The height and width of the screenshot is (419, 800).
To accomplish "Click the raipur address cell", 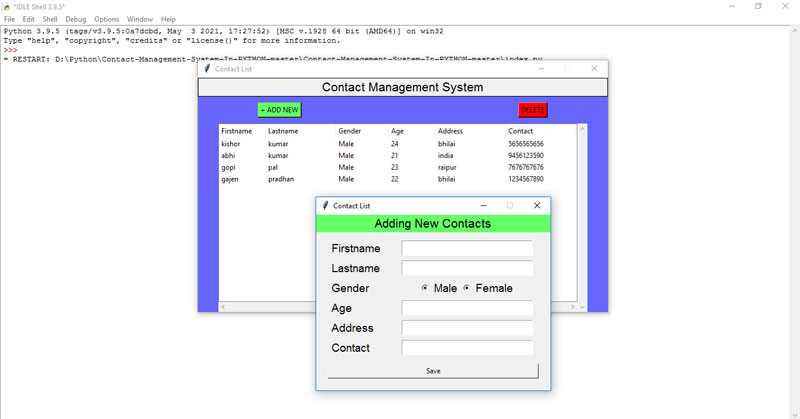I will coord(447,167).
